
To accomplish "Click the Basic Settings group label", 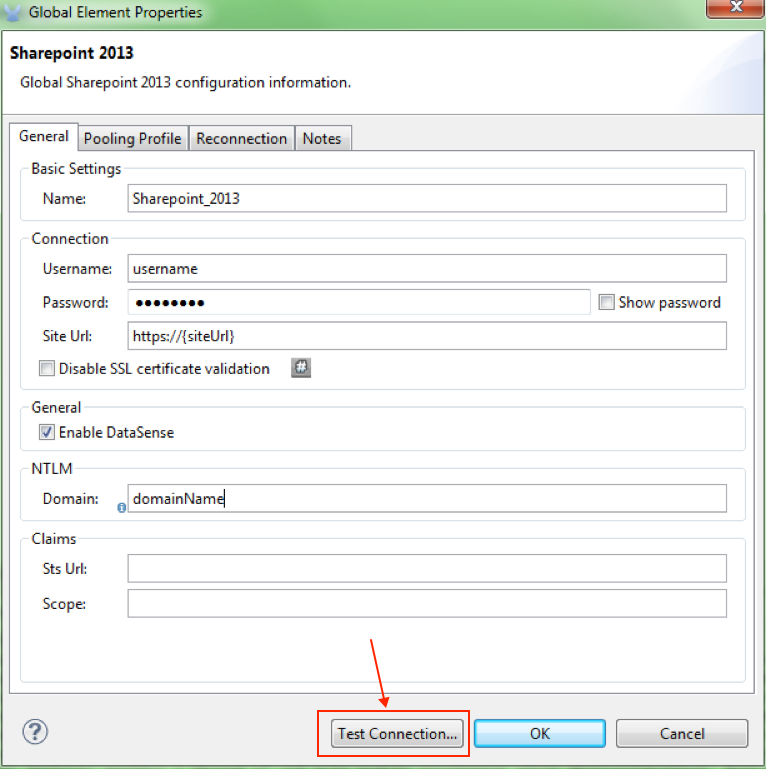I will [x=76, y=169].
